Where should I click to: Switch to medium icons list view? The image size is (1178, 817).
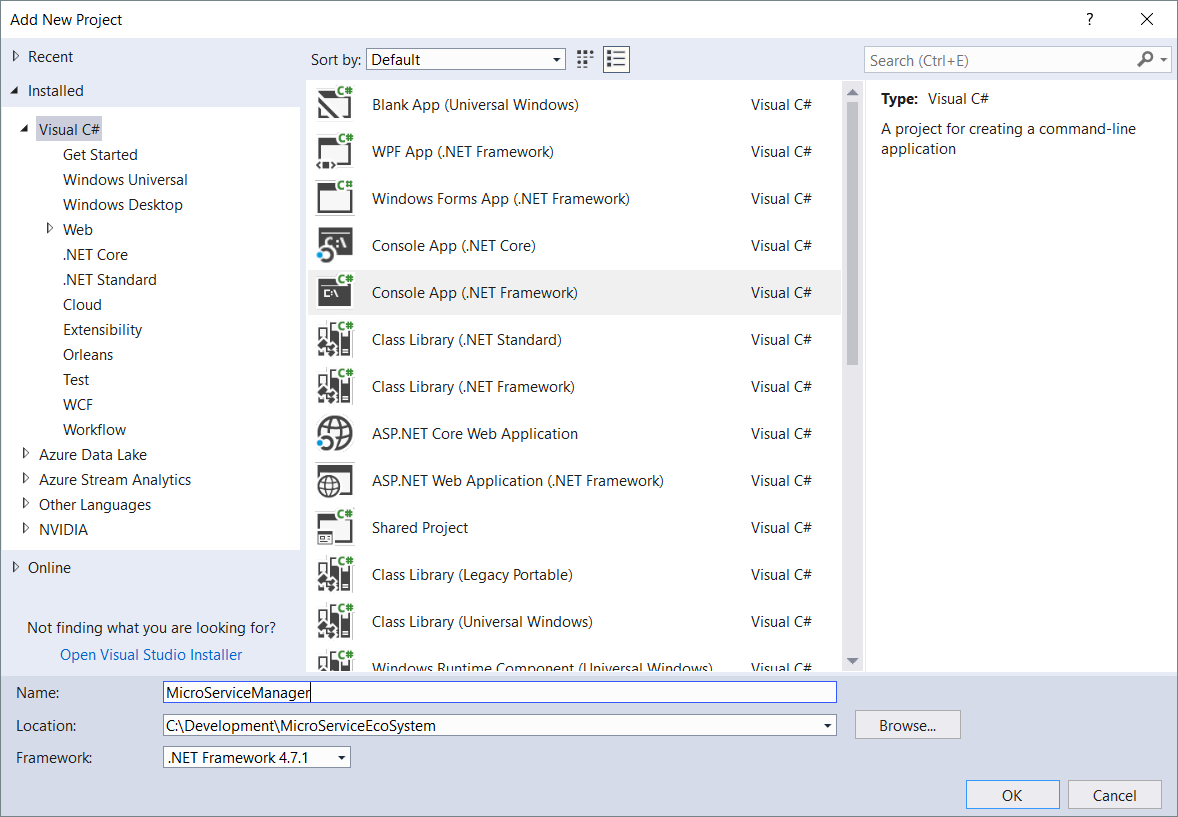coord(616,59)
